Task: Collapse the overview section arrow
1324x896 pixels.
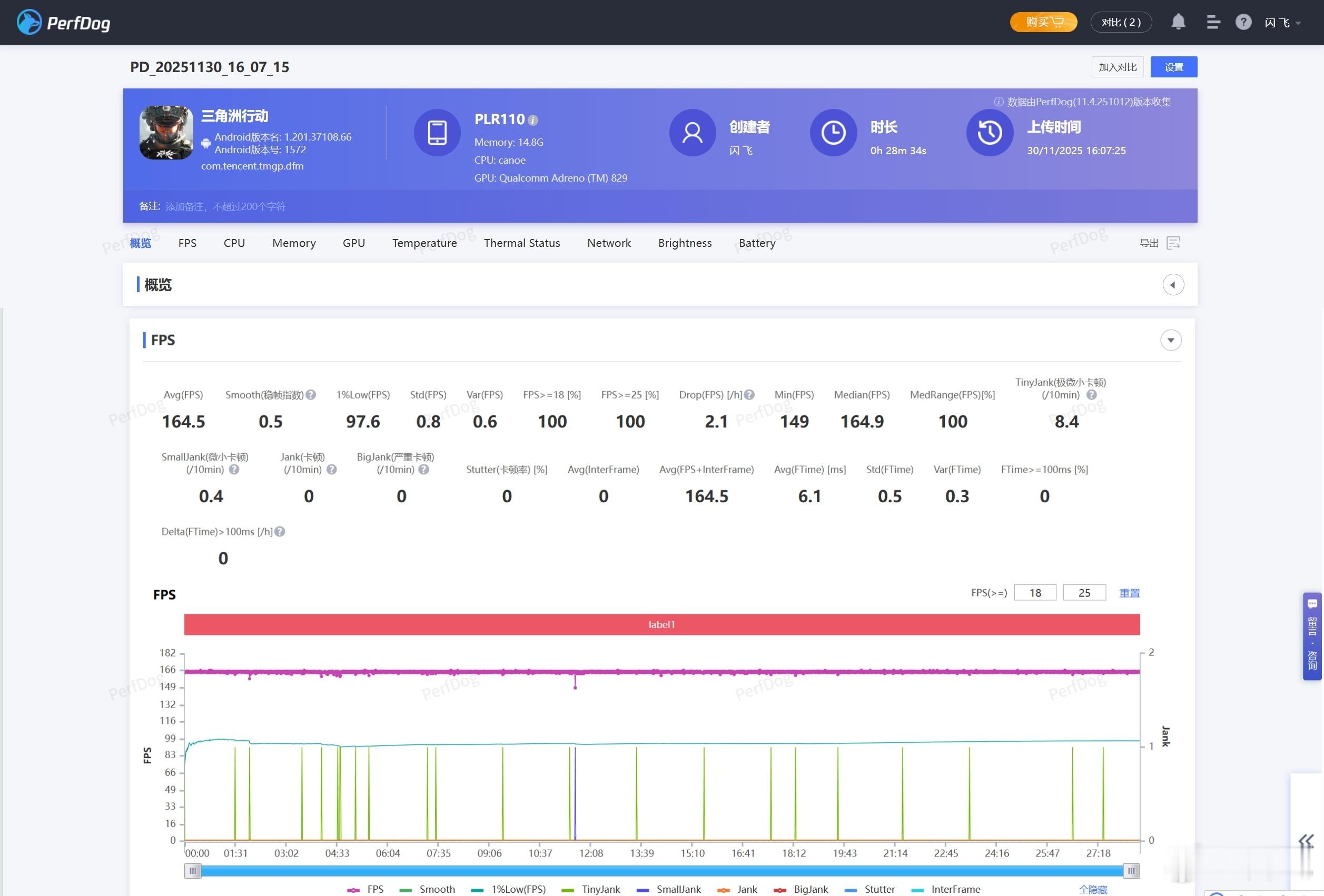Action: pyautogui.click(x=1172, y=285)
